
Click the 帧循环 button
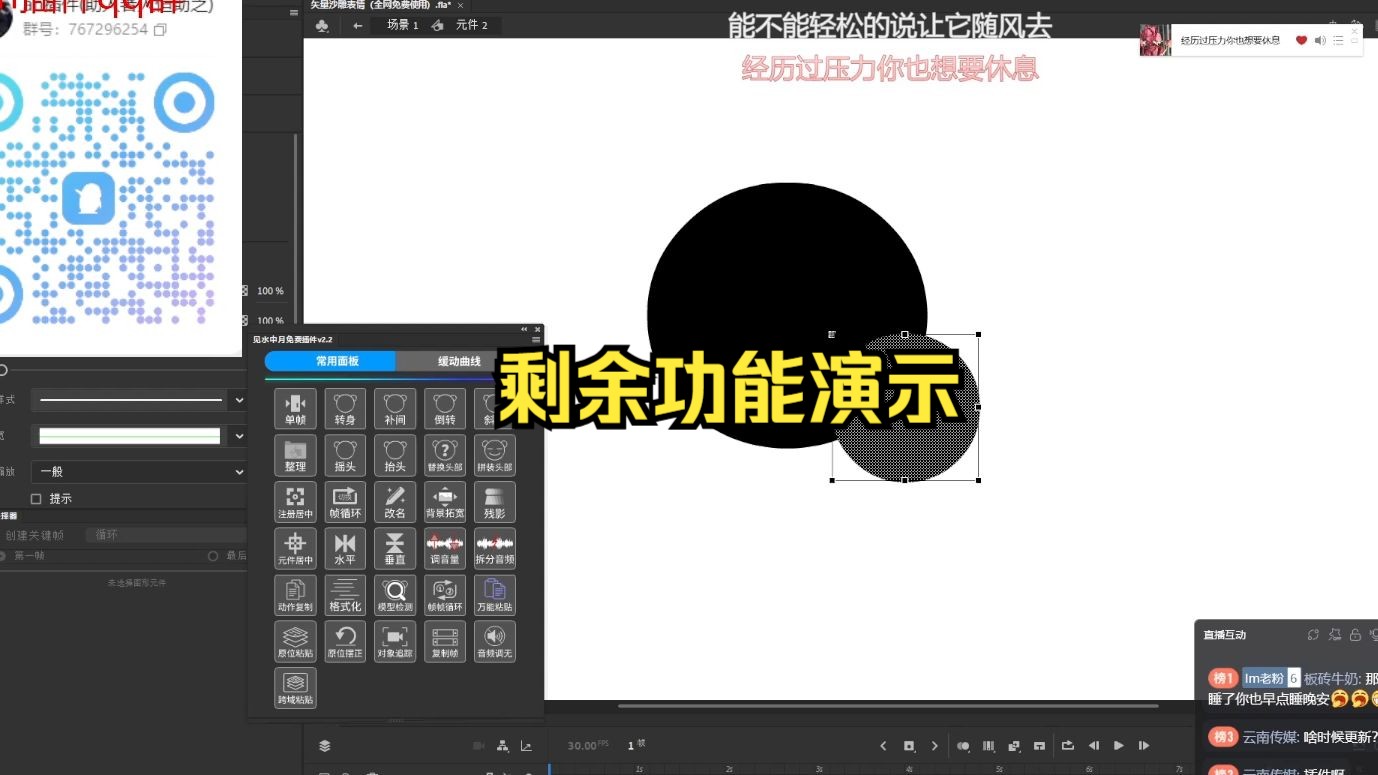tap(345, 502)
